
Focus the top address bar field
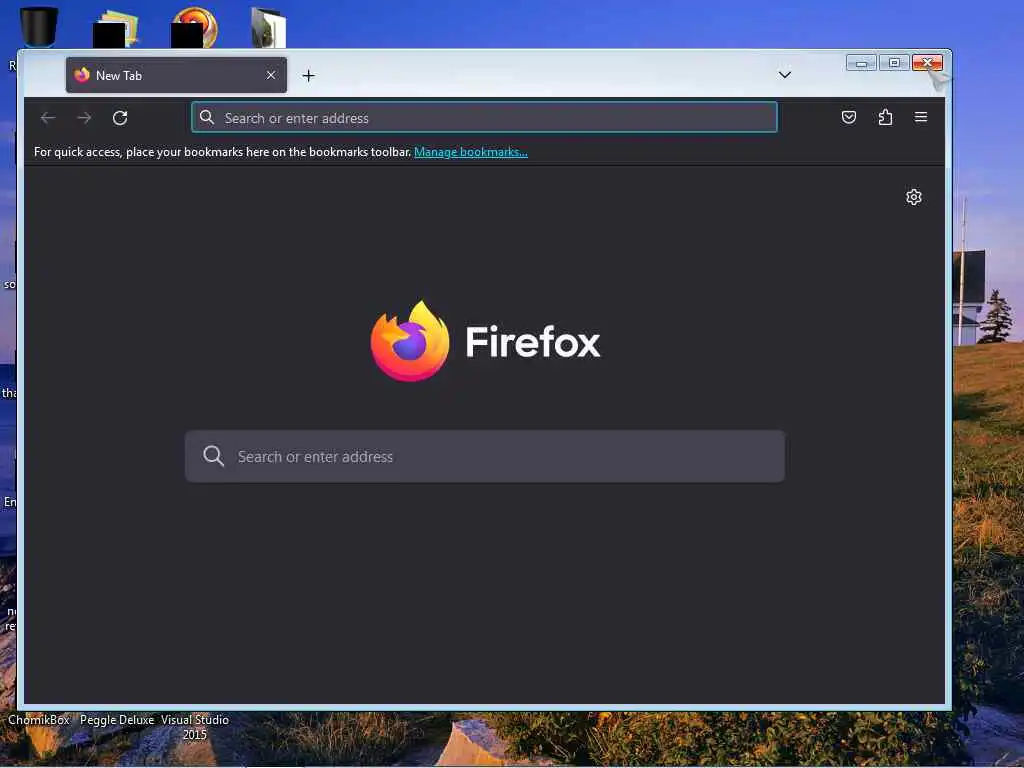485,118
